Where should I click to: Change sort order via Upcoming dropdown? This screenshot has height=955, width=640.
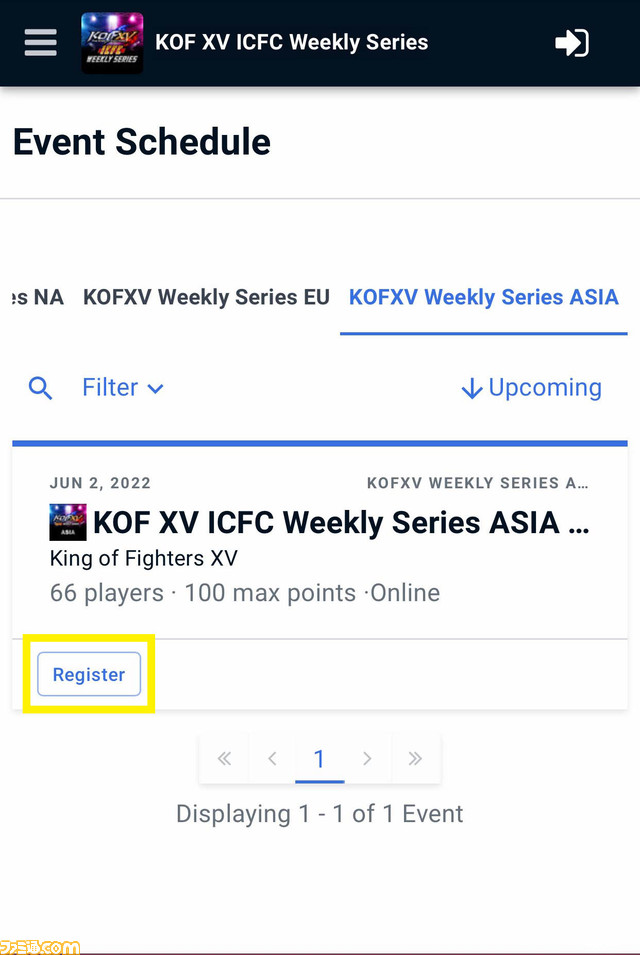pos(545,387)
